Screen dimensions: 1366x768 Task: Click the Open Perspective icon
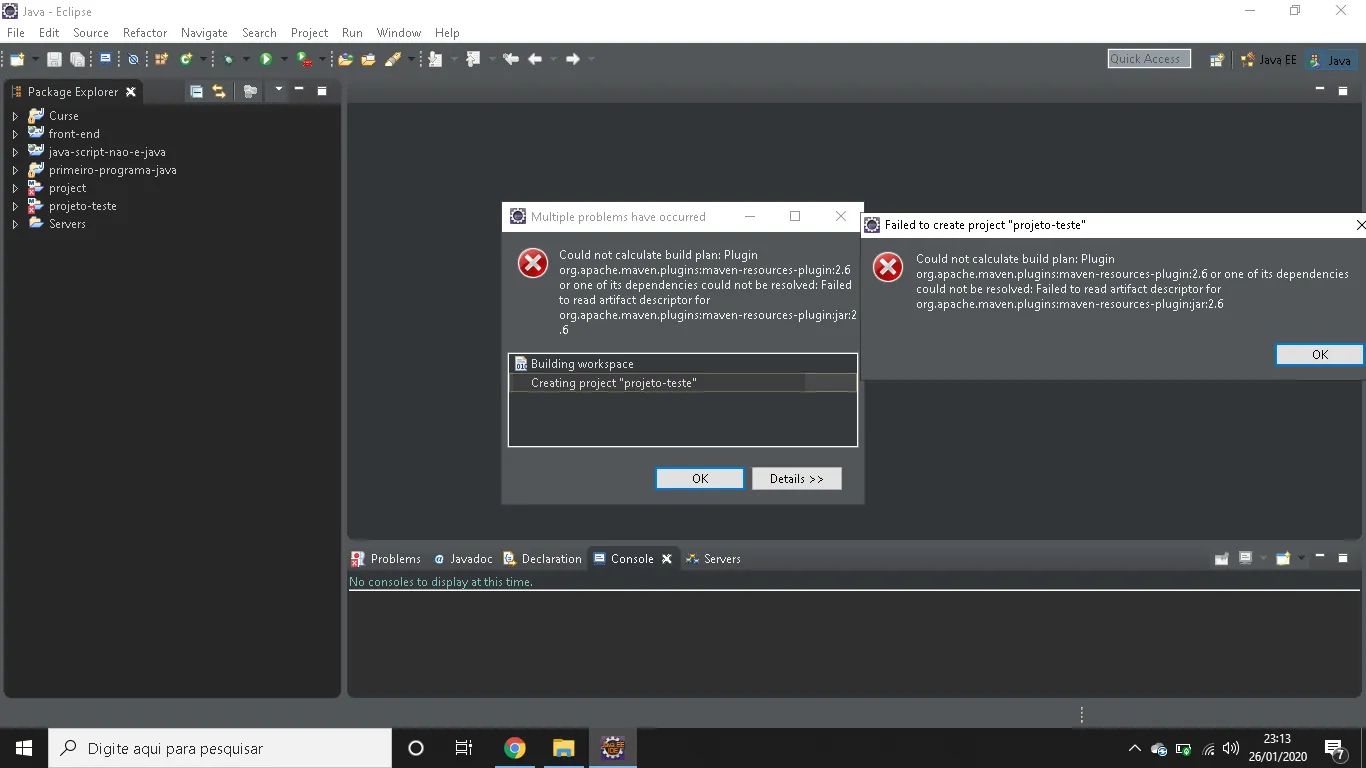coord(1217,60)
